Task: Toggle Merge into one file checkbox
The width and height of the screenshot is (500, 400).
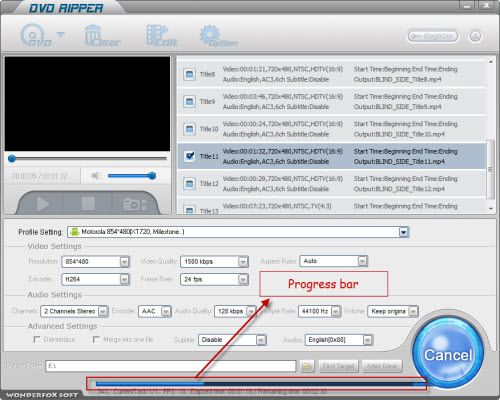Action: [96, 339]
